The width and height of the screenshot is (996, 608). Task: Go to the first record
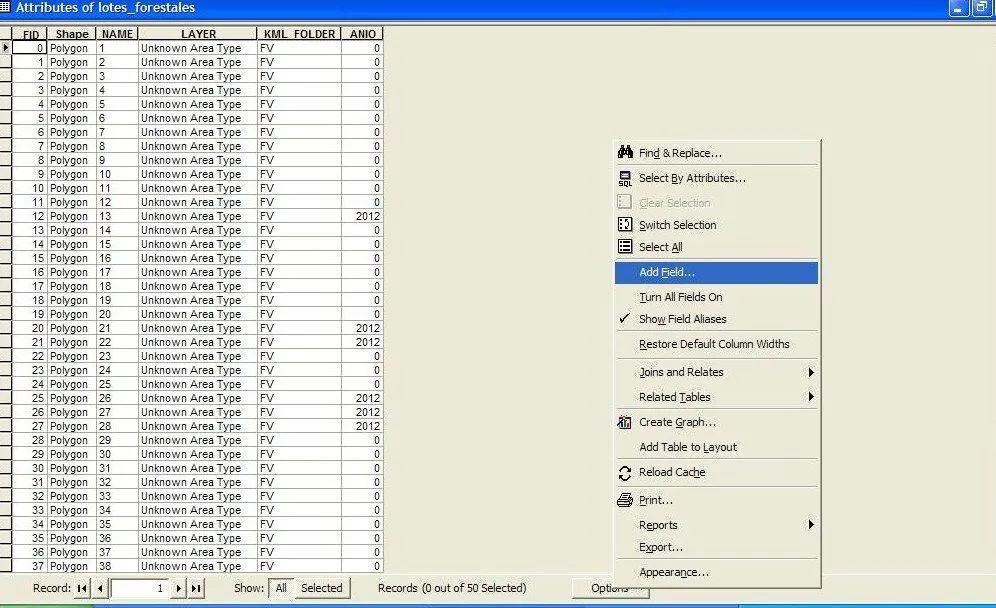click(82, 589)
